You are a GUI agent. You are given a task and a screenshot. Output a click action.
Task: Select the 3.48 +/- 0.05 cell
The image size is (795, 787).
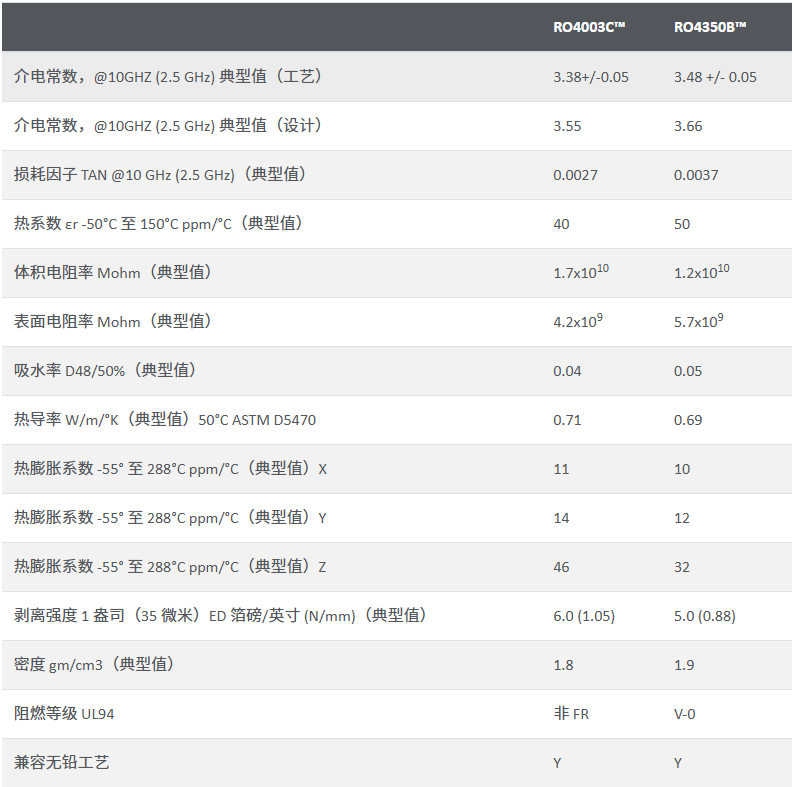(x=715, y=77)
